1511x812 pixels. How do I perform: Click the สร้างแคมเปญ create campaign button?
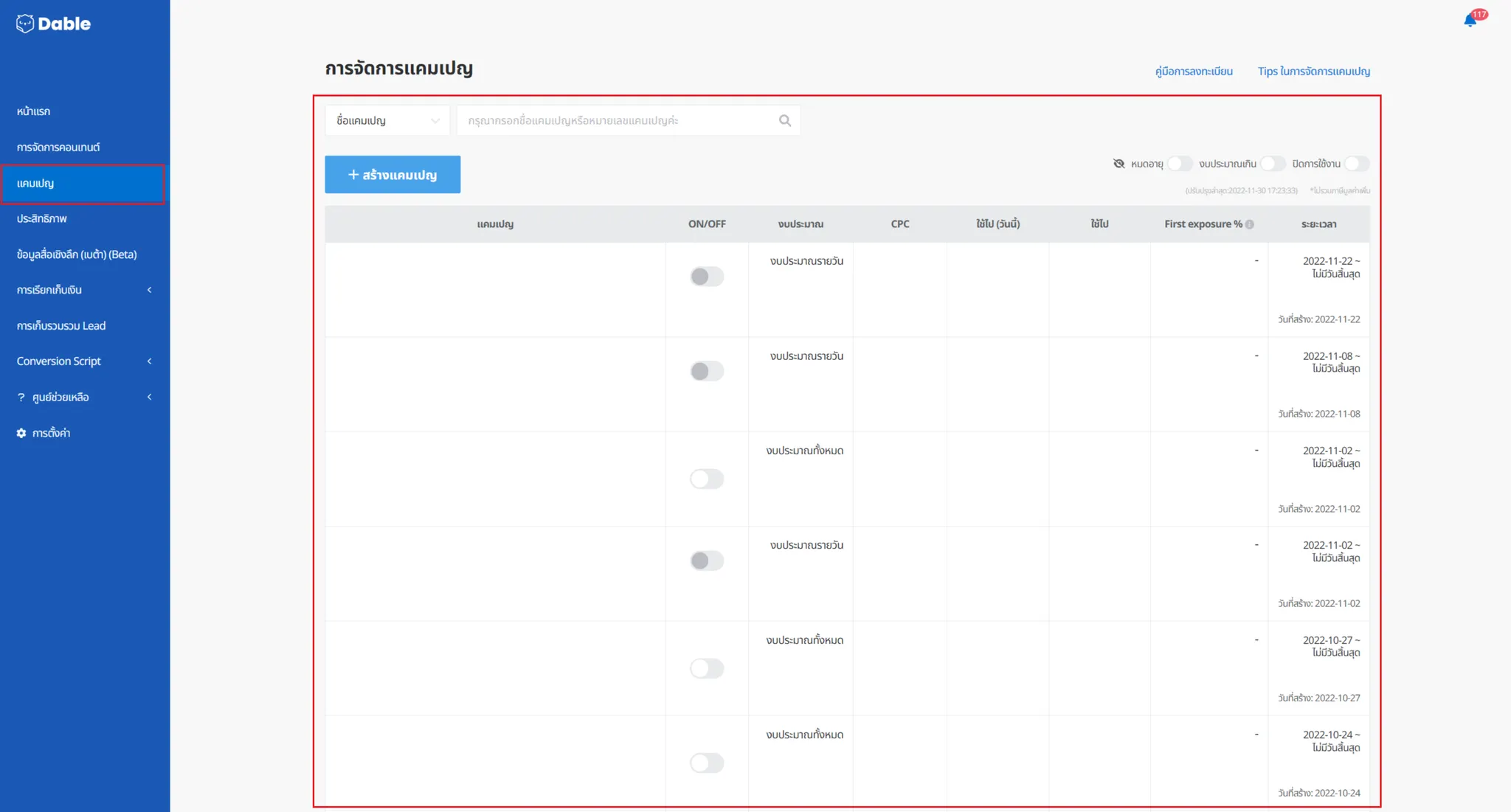(x=393, y=175)
